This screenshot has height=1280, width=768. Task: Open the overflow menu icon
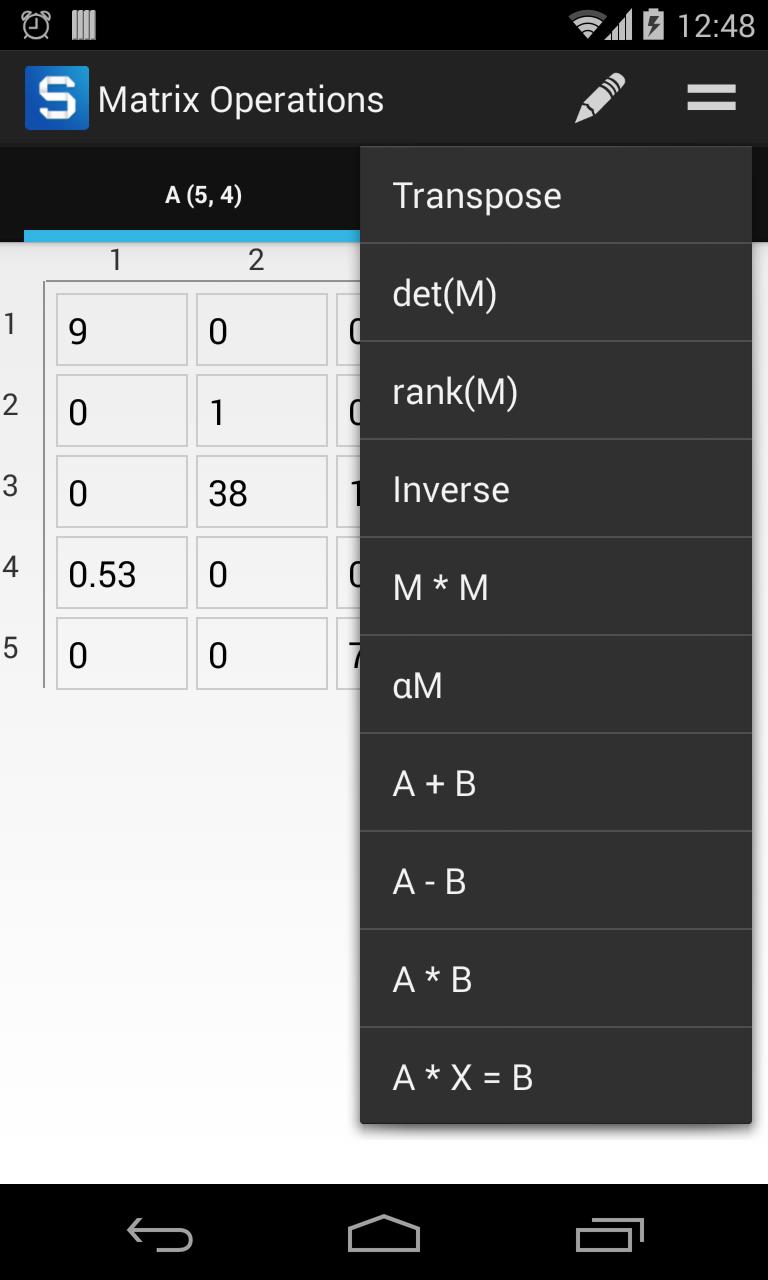point(710,96)
